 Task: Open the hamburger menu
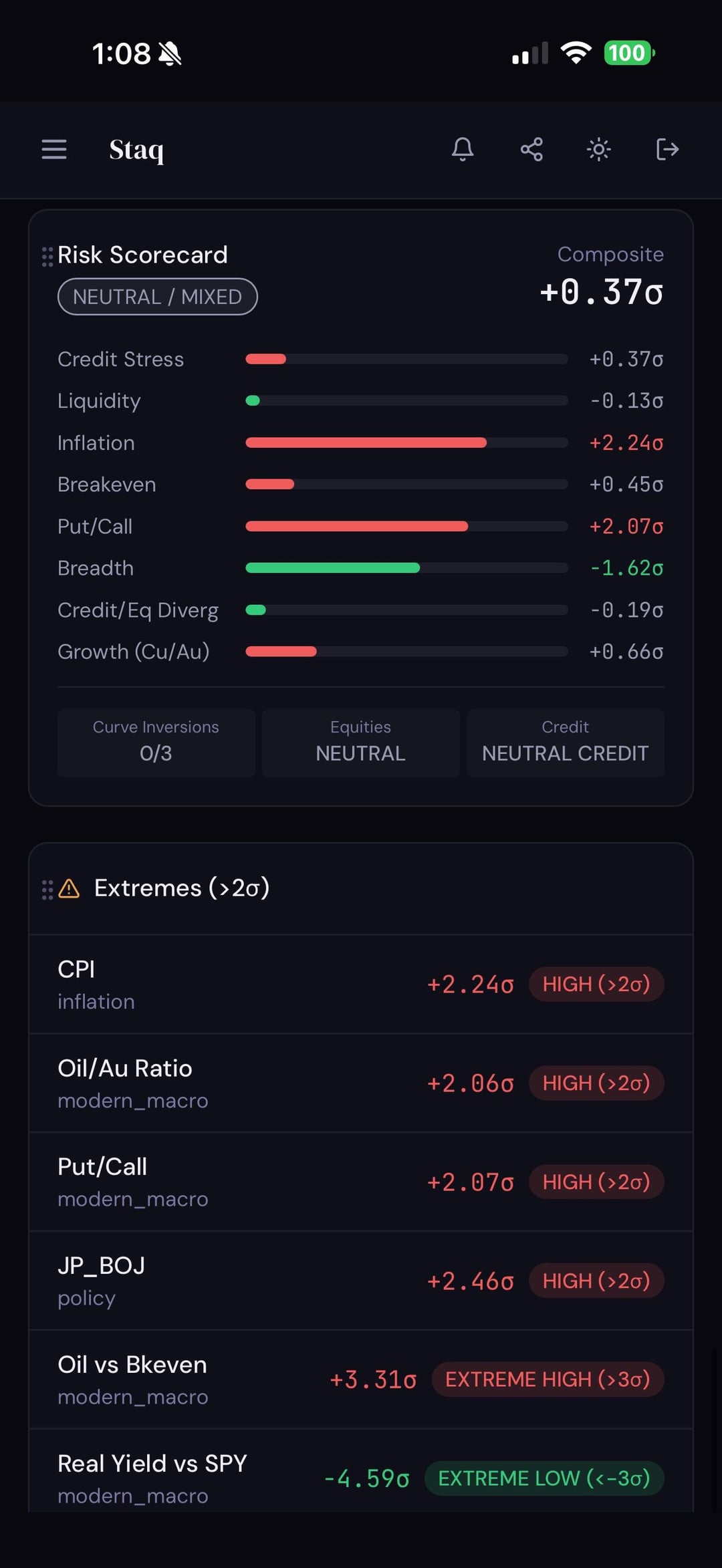coord(54,149)
